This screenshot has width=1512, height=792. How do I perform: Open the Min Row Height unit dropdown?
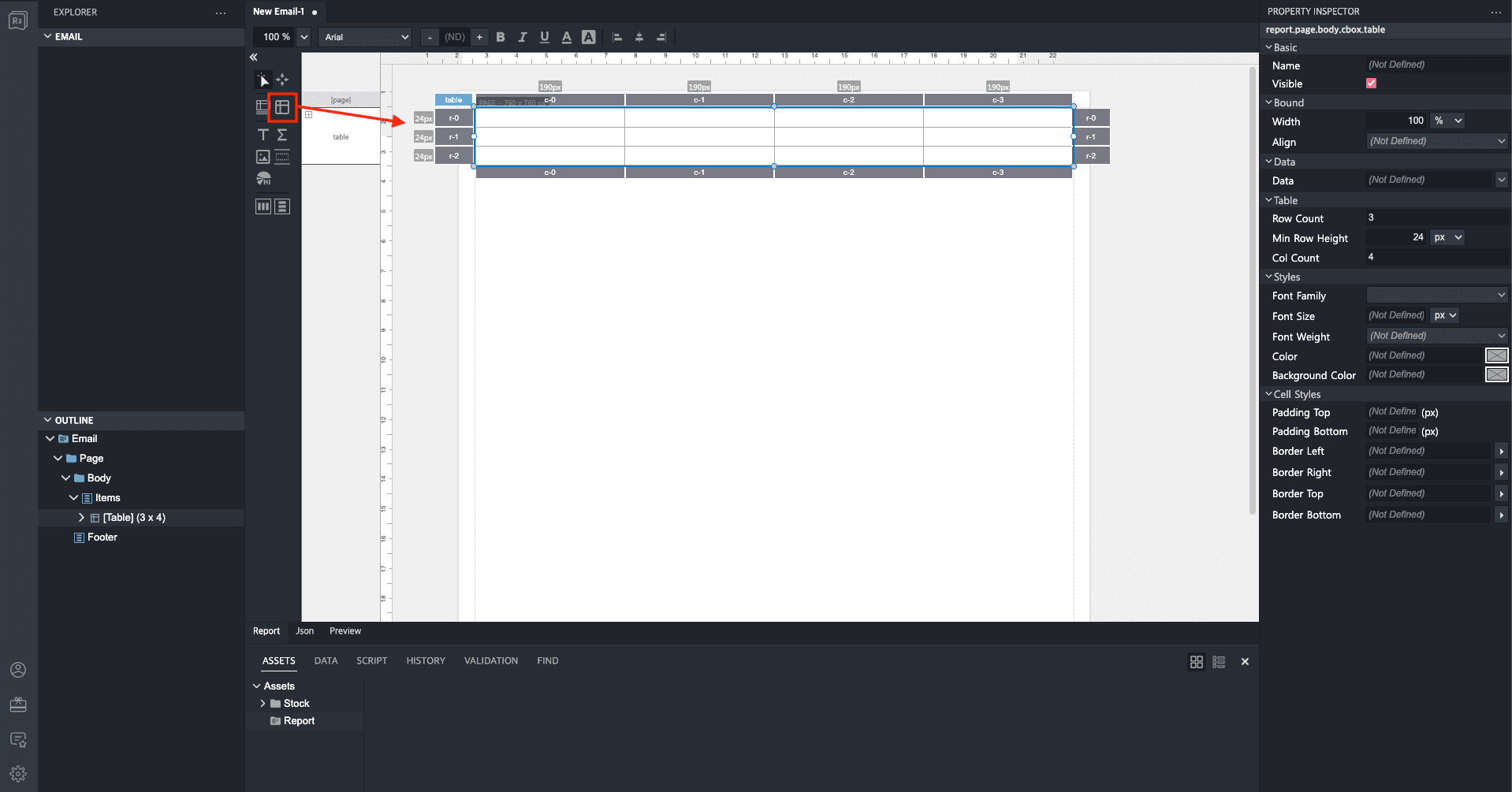(x=1448, y=237)
